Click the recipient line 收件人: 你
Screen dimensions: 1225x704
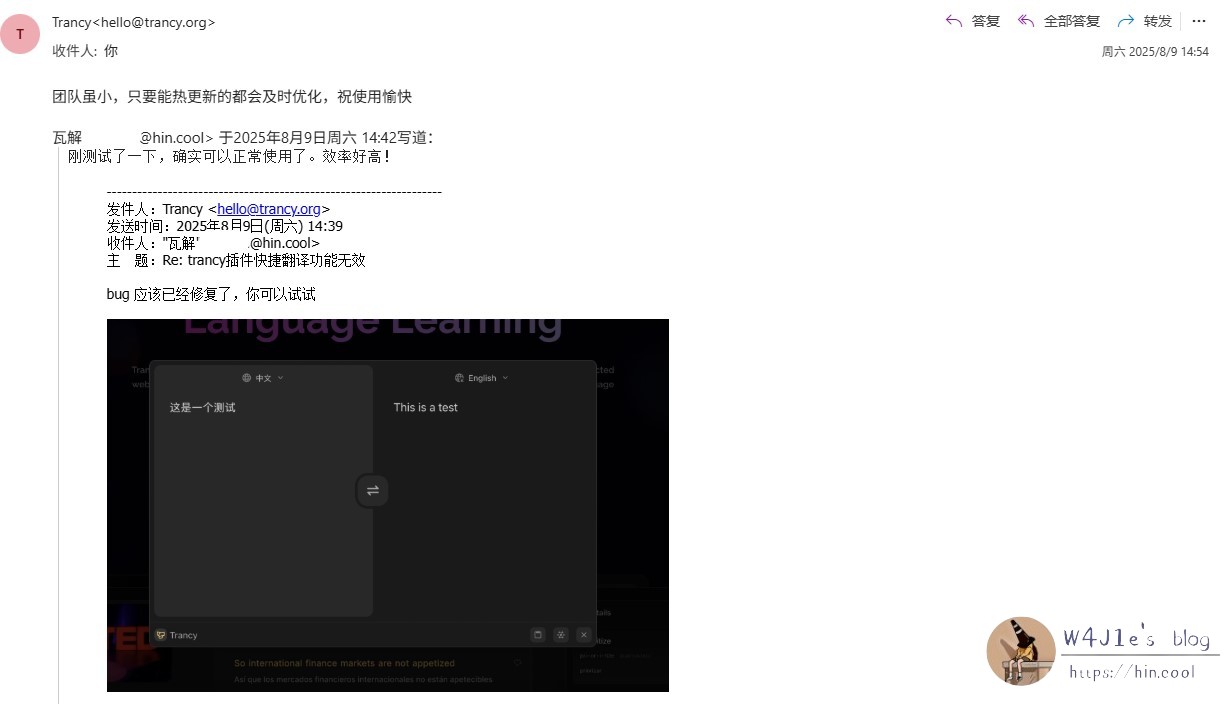coord(85,50)
